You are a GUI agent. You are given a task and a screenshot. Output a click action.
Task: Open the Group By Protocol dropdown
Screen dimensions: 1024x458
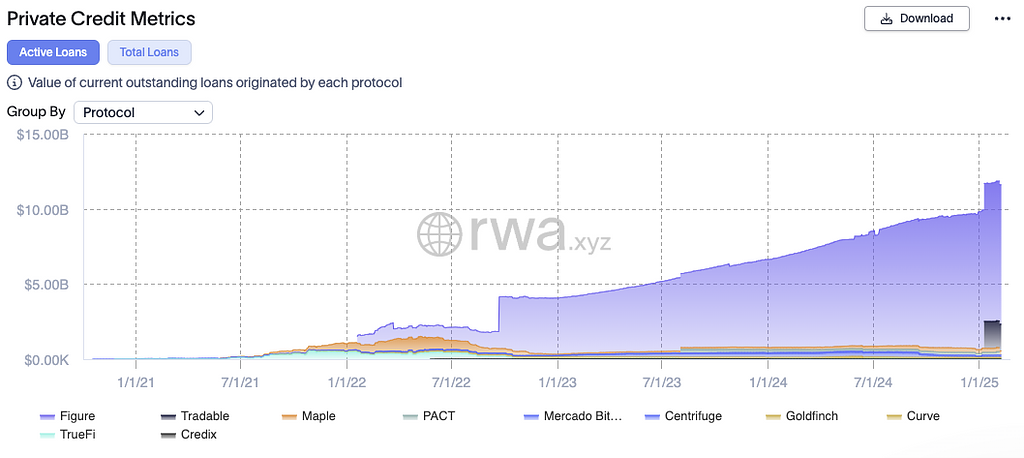[x=143, y=112]
